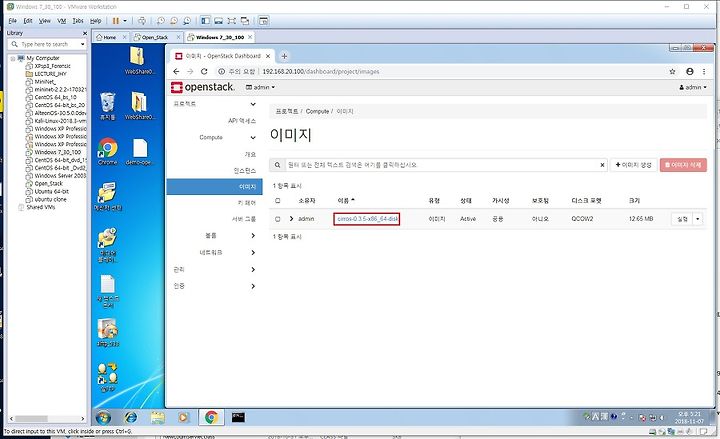720x439 pixels.
Task: Click the address bar URL
Action: [321, 72]
